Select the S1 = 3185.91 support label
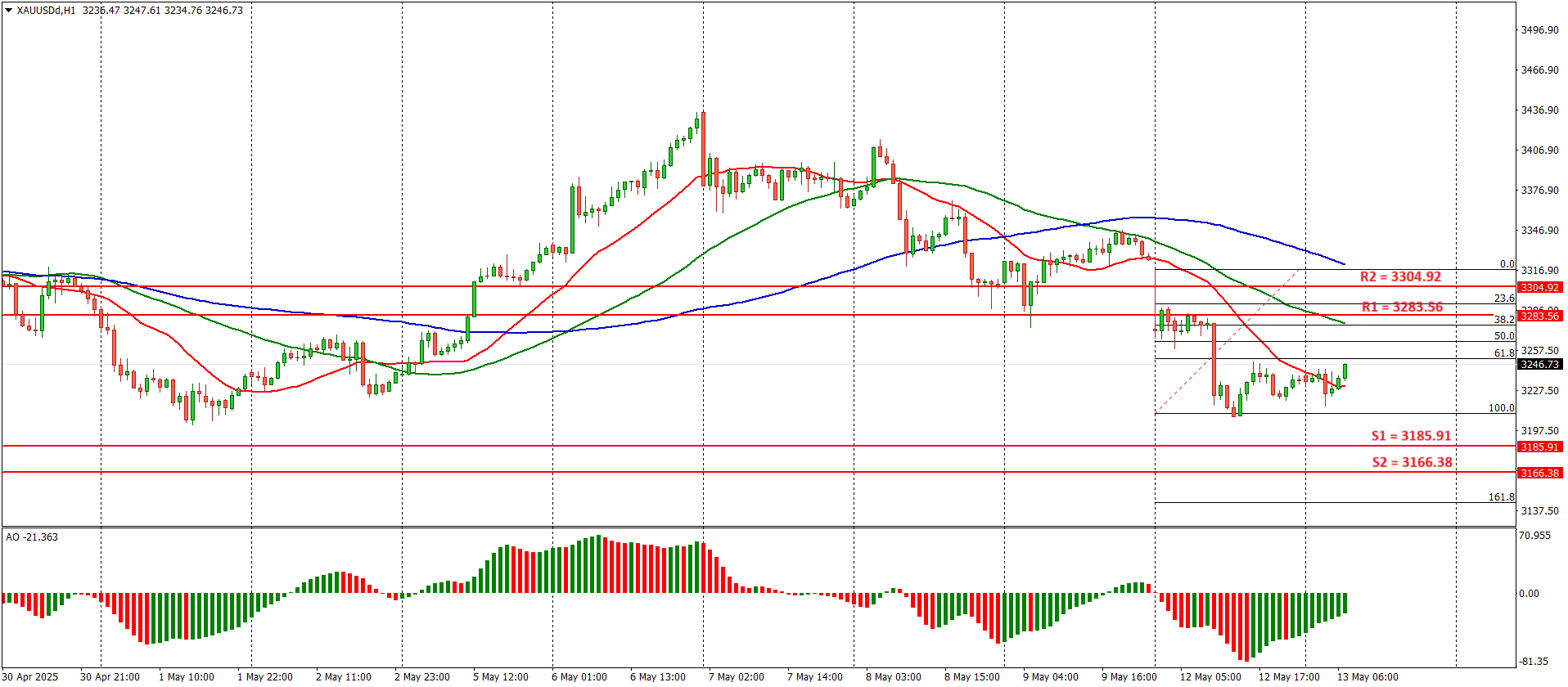Image resolution: width=1568 pixels, height=687 pixels. [1411, 436]
